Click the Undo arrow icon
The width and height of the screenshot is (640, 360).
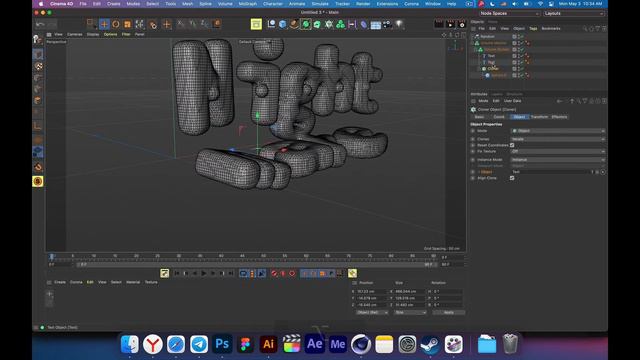40,24
